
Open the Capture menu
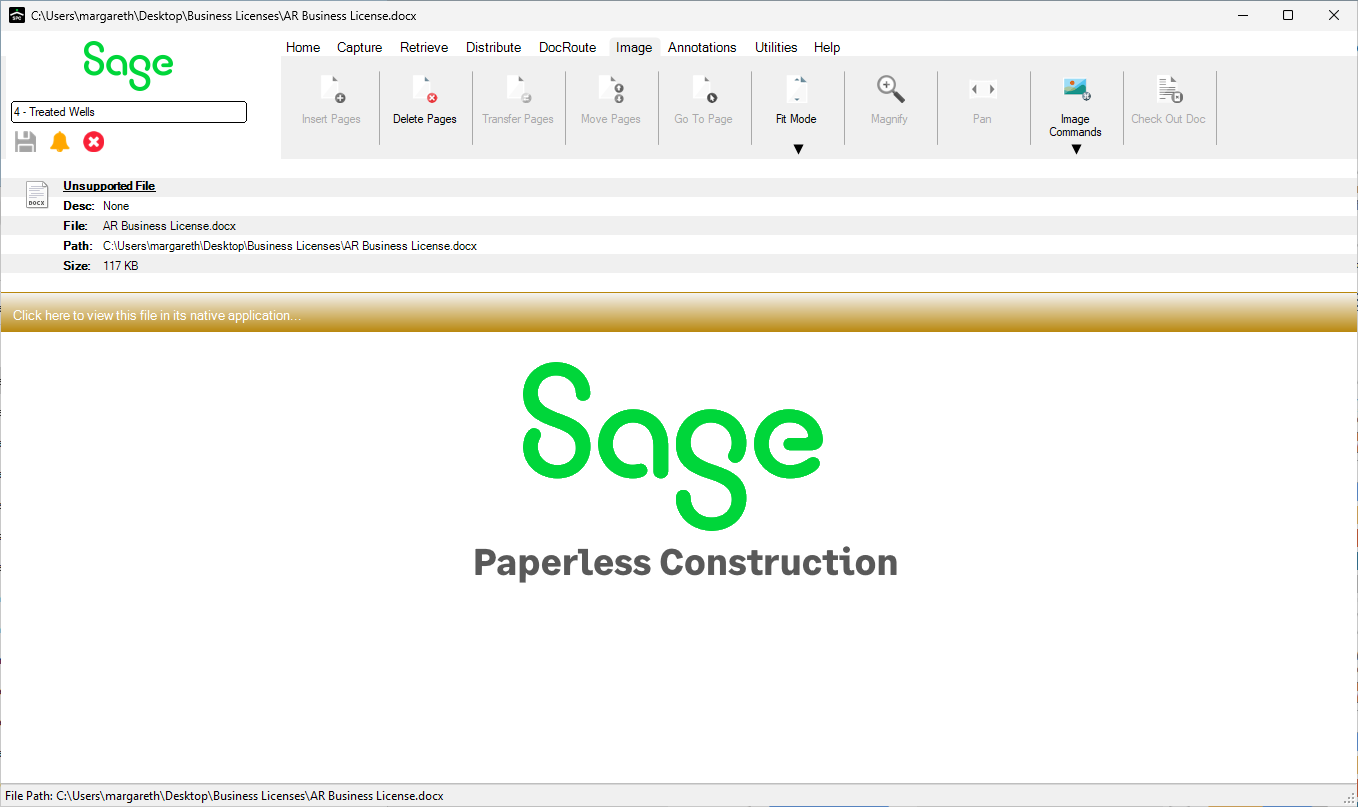click(360, 47)
